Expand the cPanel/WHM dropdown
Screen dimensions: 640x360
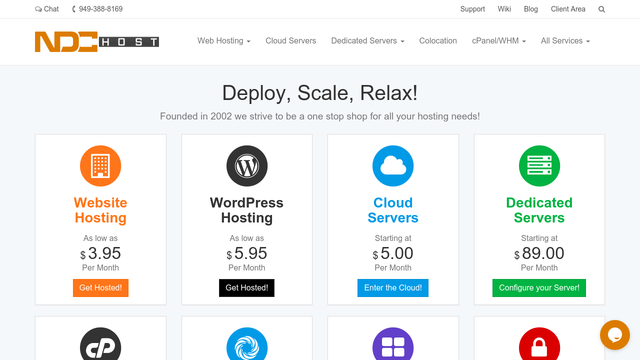click(499, 41)
